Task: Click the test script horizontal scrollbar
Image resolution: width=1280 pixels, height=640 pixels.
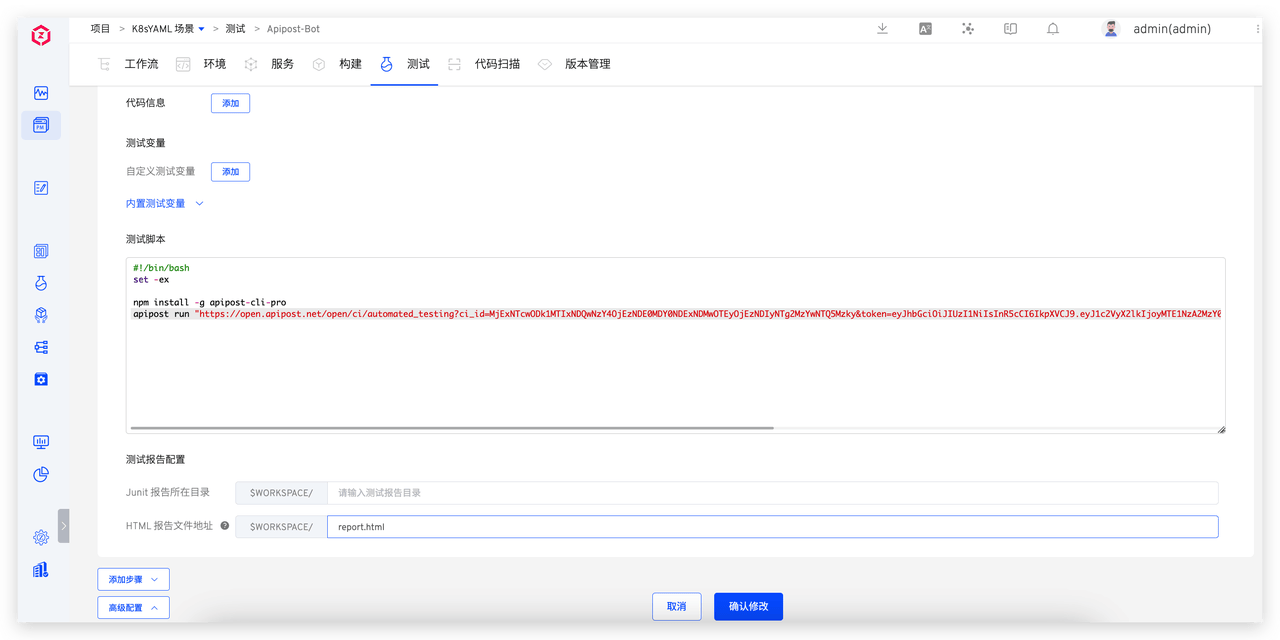Action: coord(452,428)
